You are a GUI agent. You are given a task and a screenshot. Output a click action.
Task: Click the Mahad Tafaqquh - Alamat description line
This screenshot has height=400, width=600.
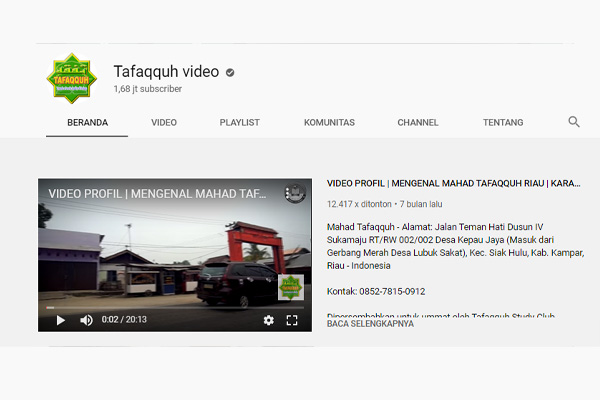coord(435,227)
